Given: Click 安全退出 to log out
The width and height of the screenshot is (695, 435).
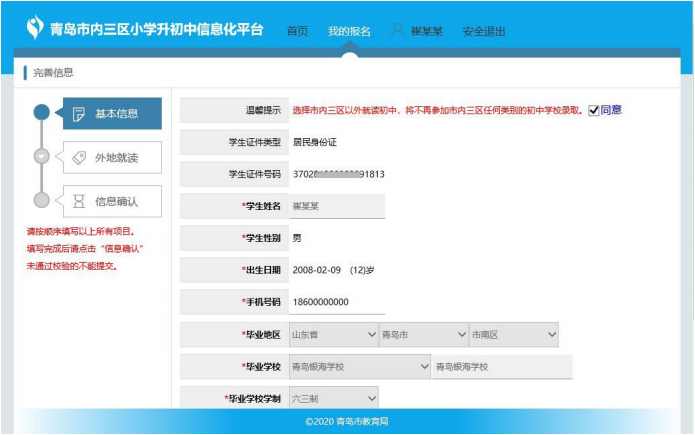Looking at the screenshot, I should point(484,31).
